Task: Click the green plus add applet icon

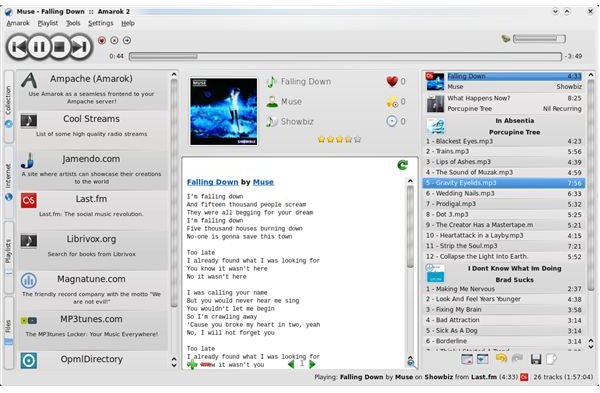Action: click(192, 364)
